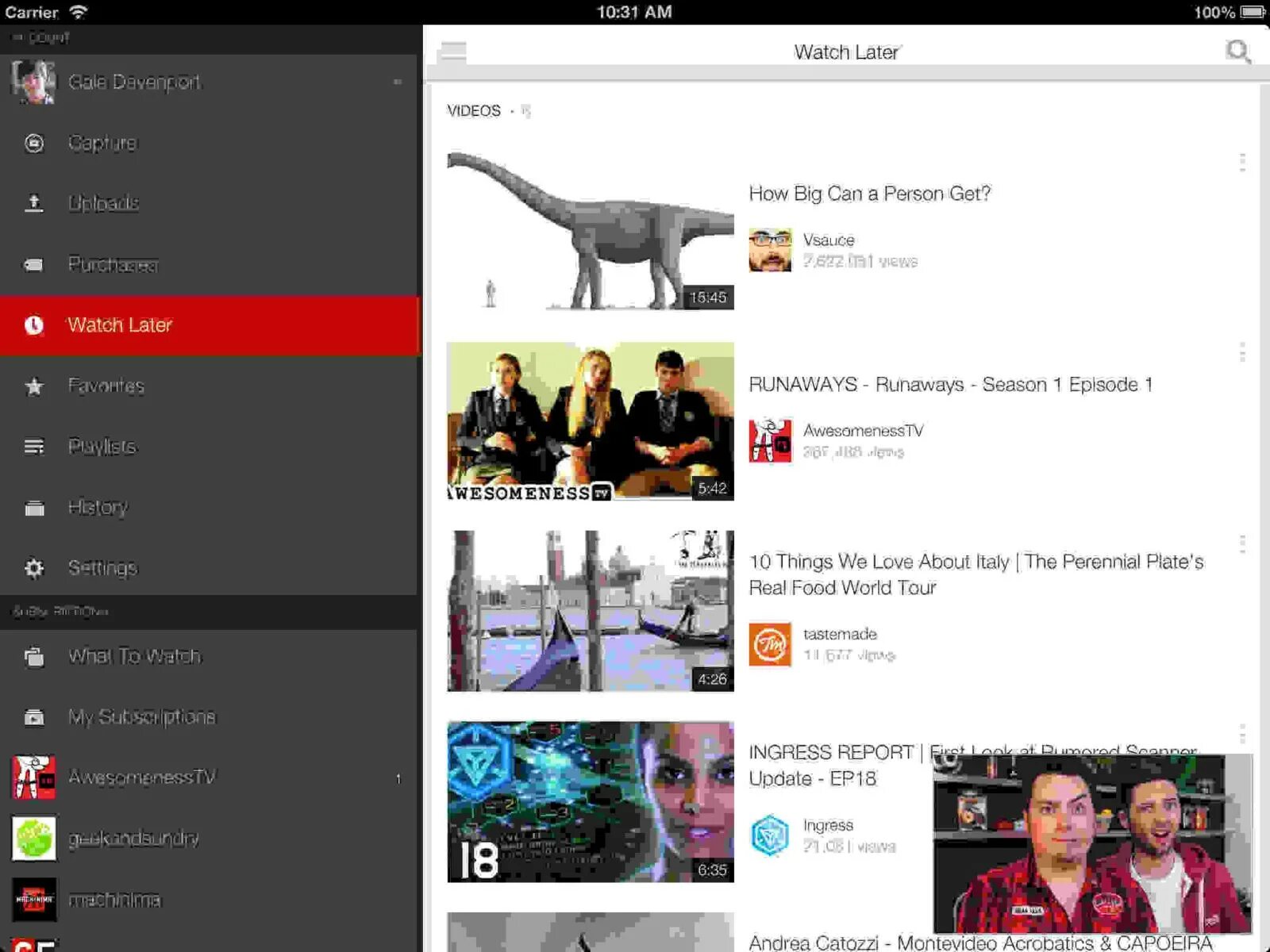Tap the VIDEOS section header
Screen dimensions: 1270x952
coord(474,111)
